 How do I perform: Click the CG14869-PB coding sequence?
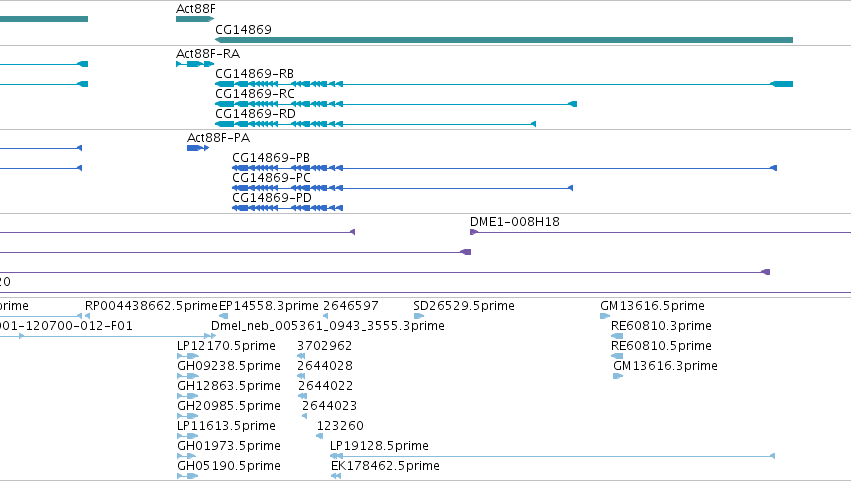(505, 168)
